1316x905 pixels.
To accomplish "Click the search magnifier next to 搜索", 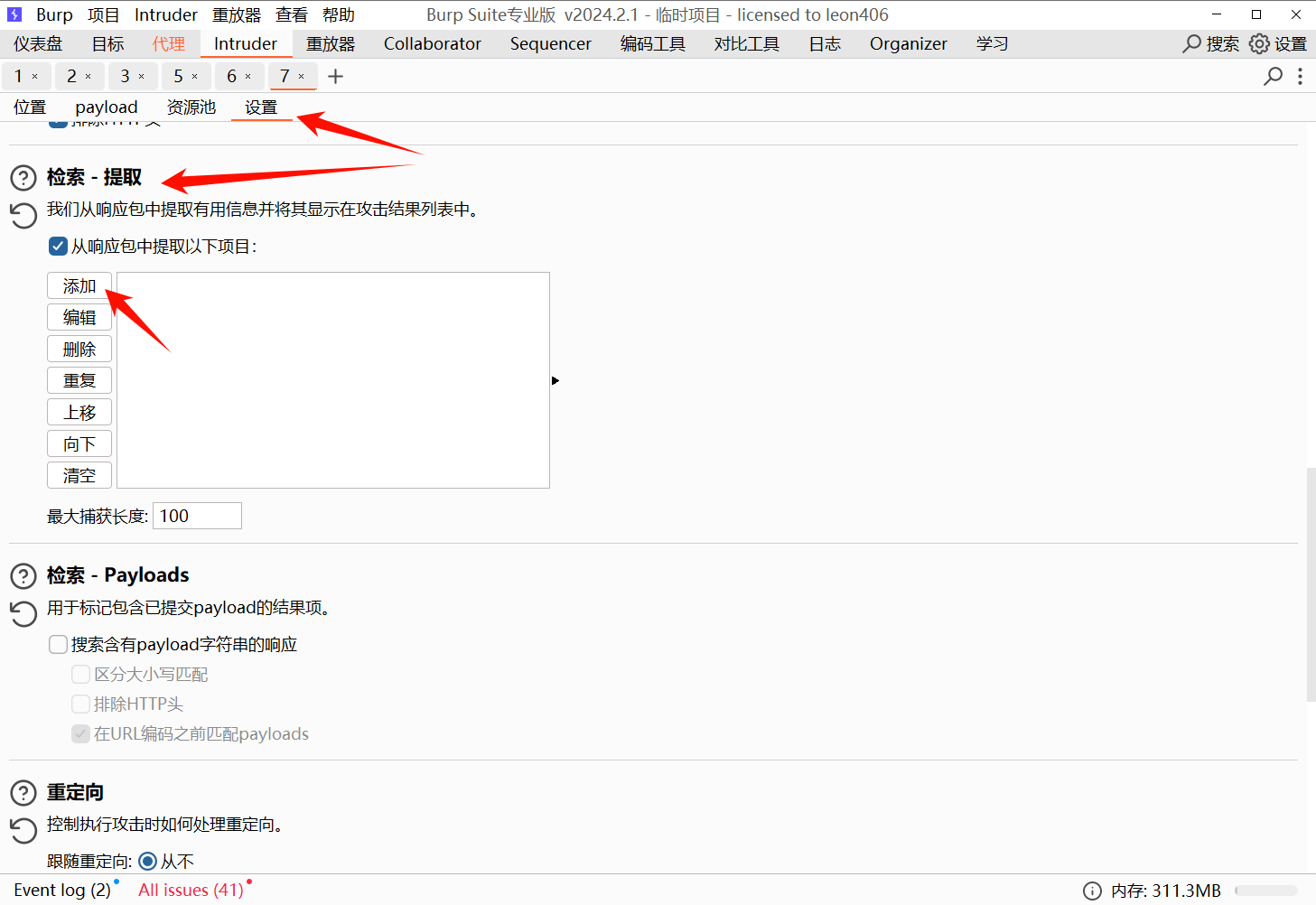I will [1192, 43].
